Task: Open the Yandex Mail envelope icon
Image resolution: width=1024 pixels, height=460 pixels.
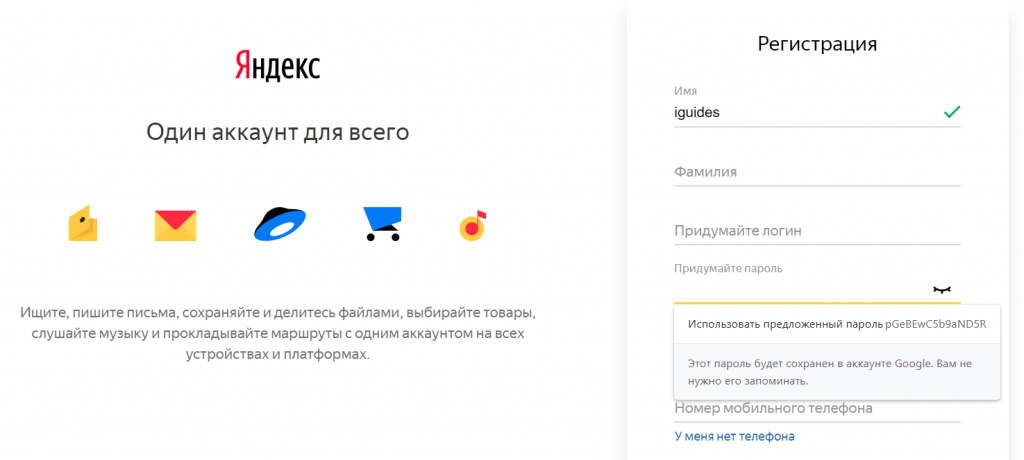Action: [175, 225]
